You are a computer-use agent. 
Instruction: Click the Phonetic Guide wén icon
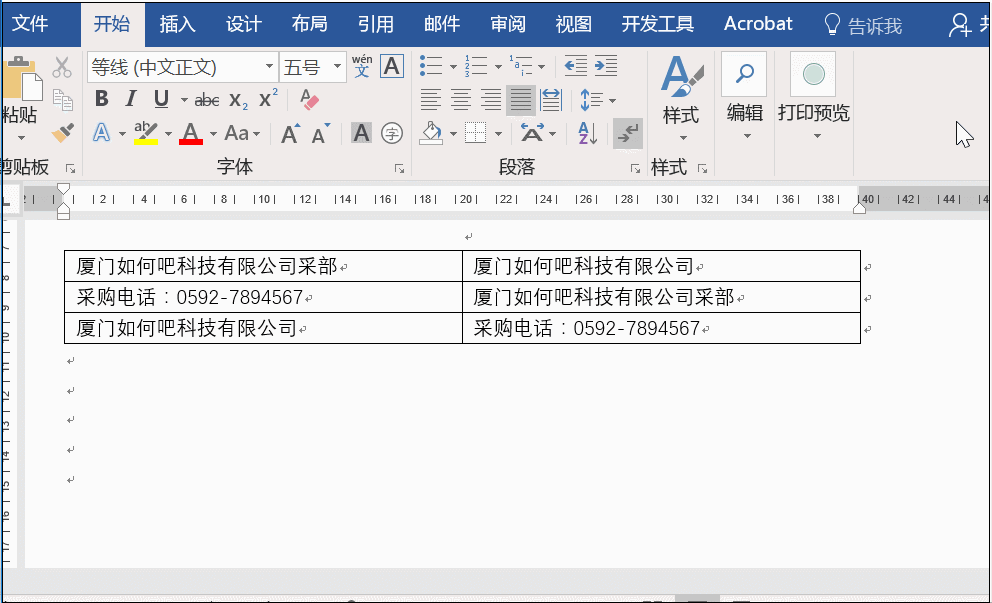362,67
